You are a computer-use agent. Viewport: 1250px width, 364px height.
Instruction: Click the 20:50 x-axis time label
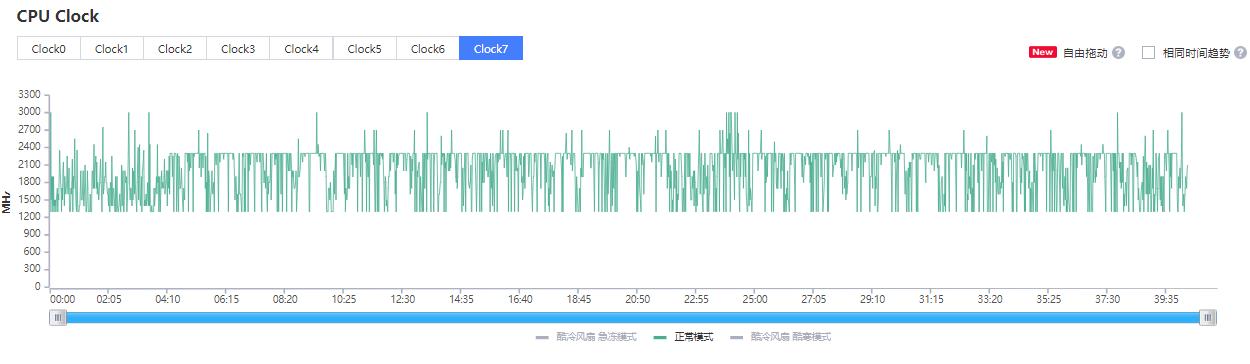point(637,299)
